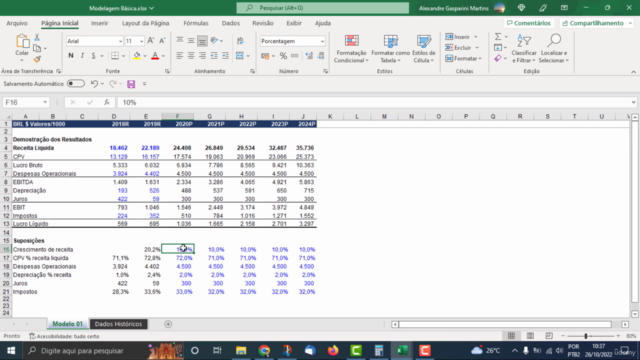Switch to the Fórmulas tab
This screenshot has width=640, height=360.
point(196,23)
